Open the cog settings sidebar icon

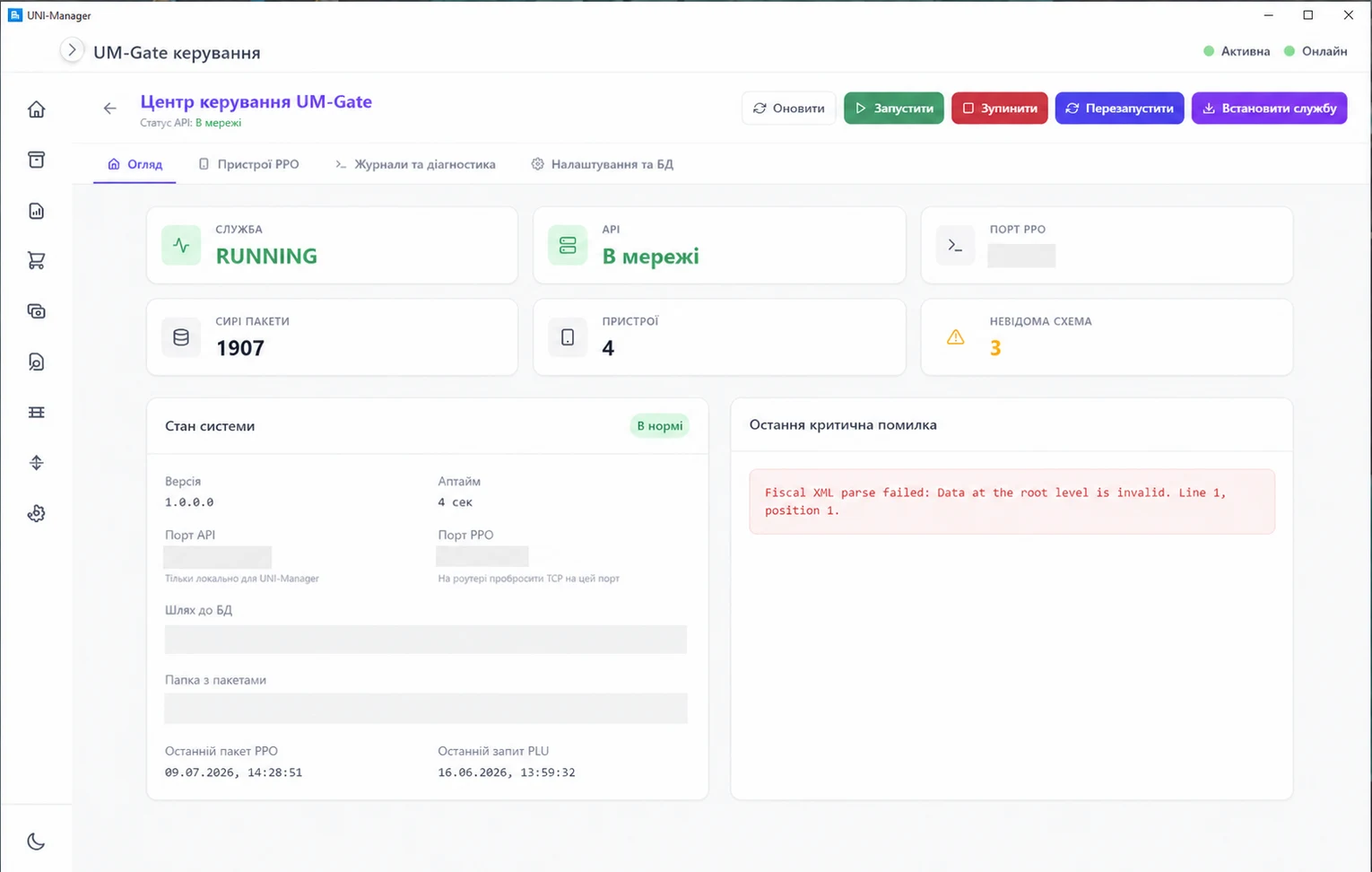click(x=36, y=513)
